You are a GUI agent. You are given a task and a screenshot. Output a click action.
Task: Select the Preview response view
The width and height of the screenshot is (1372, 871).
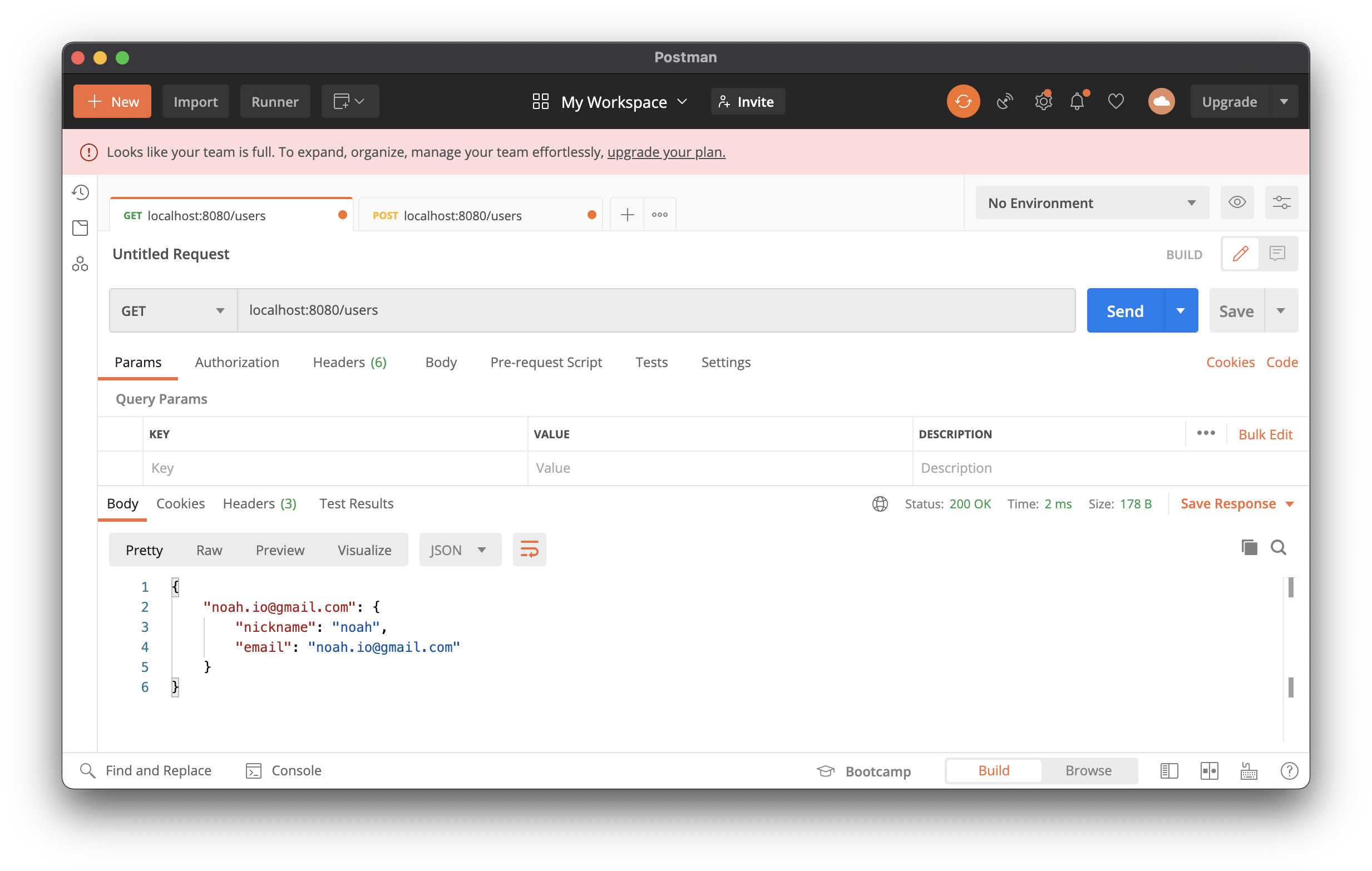point(280,550)
